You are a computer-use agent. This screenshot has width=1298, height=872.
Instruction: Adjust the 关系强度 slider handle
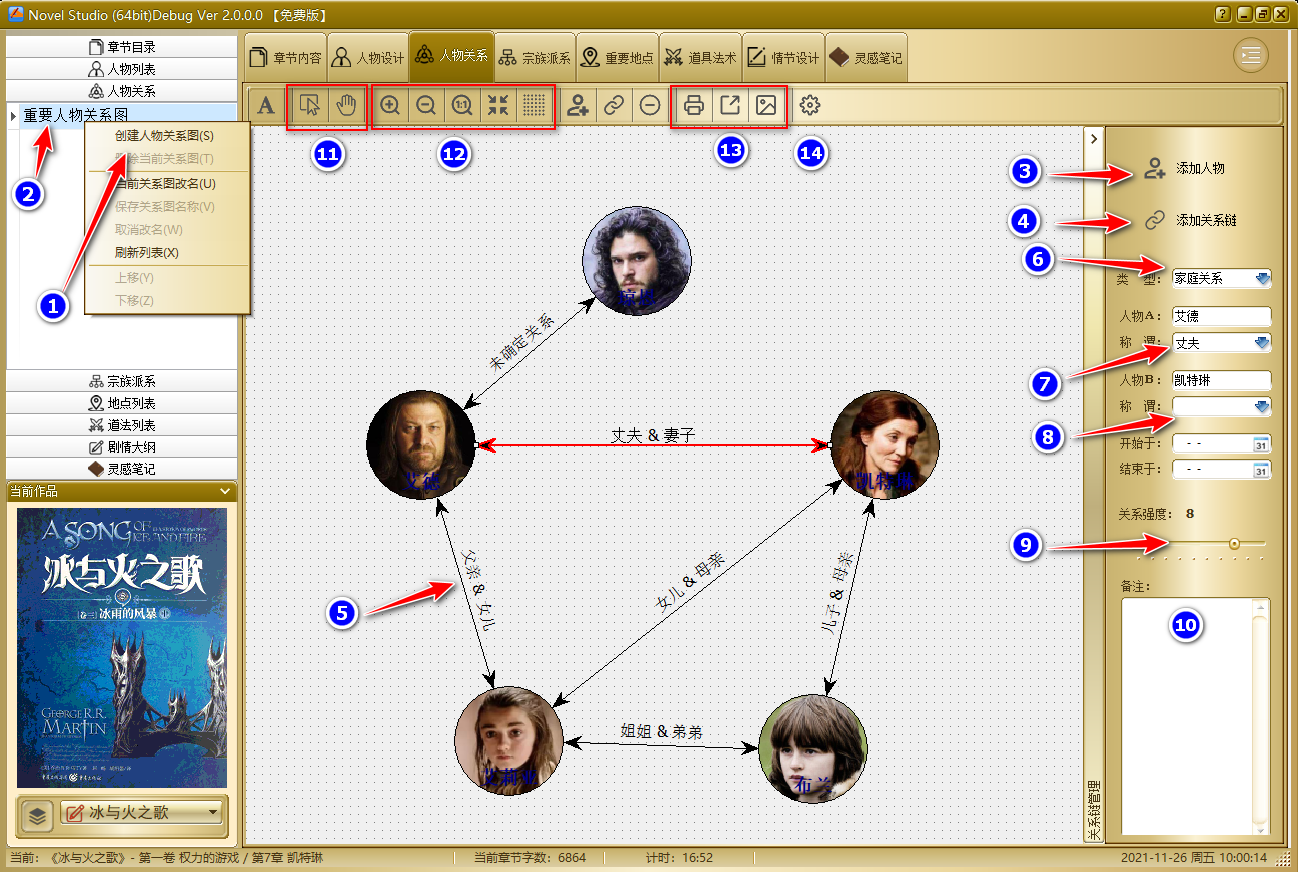click(x=1234, y=544)
